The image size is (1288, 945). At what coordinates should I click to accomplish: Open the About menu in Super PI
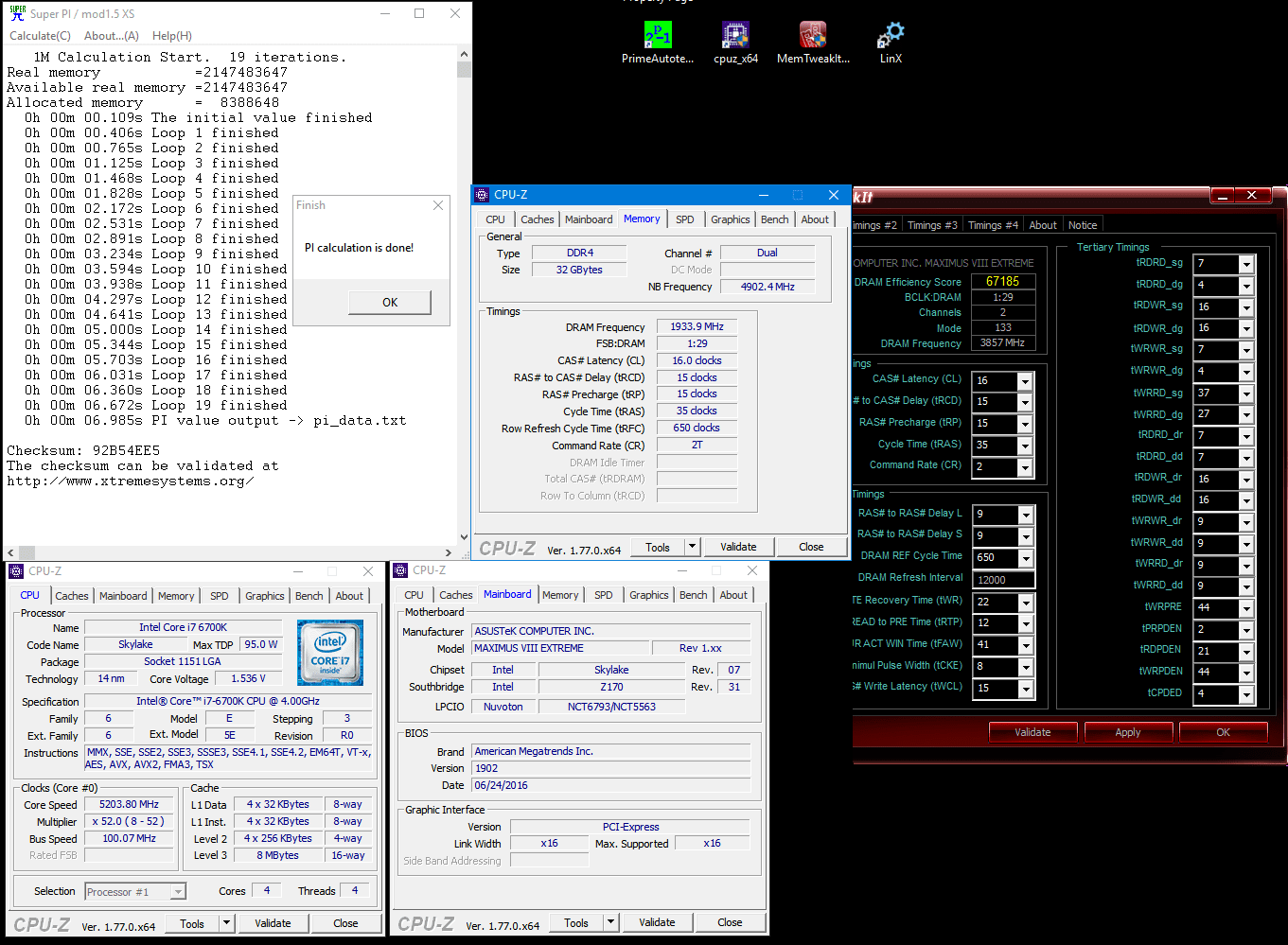tap(112, 36)
